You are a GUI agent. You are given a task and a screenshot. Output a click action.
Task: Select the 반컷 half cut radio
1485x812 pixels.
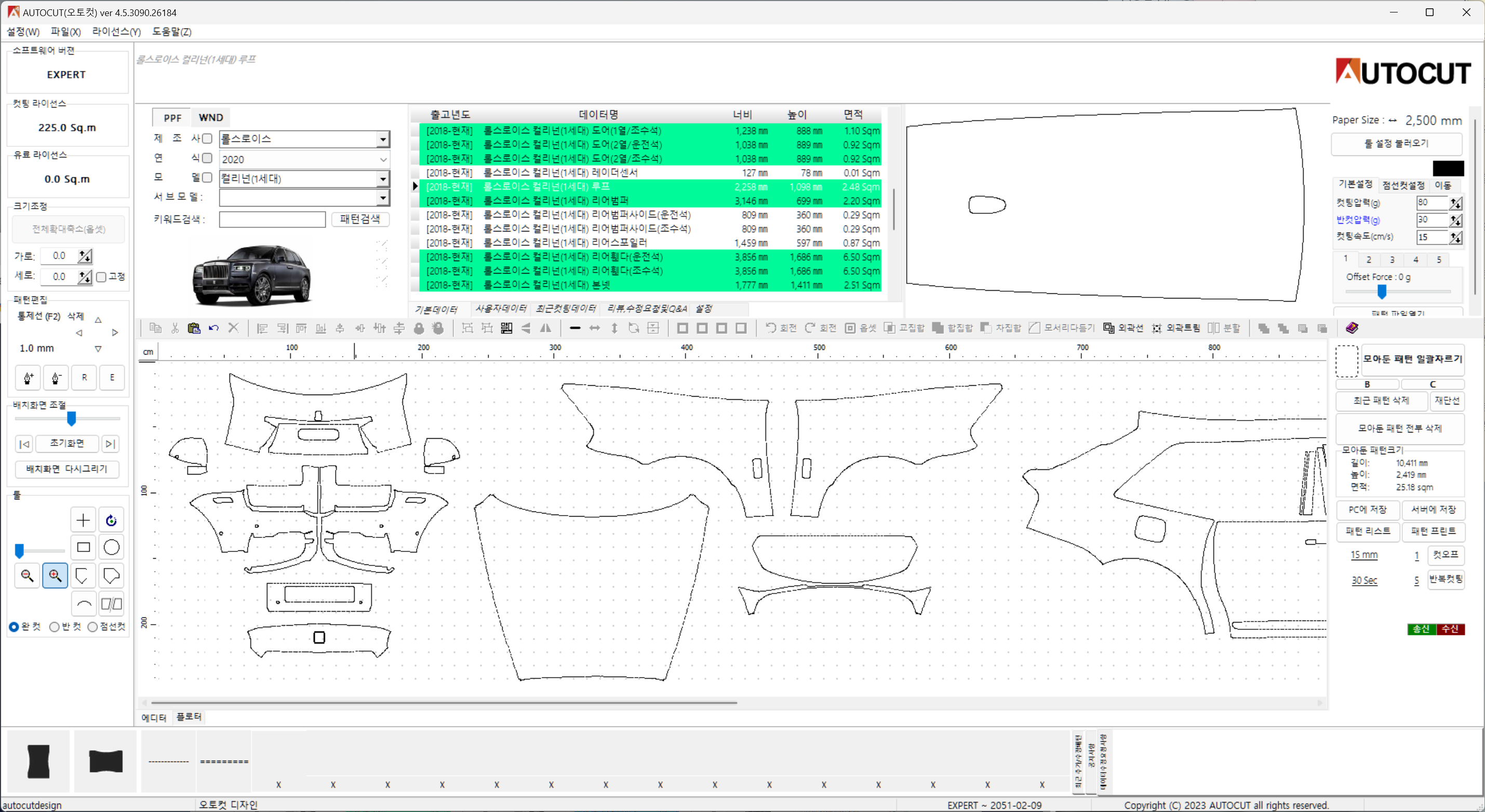coord(54,627)
